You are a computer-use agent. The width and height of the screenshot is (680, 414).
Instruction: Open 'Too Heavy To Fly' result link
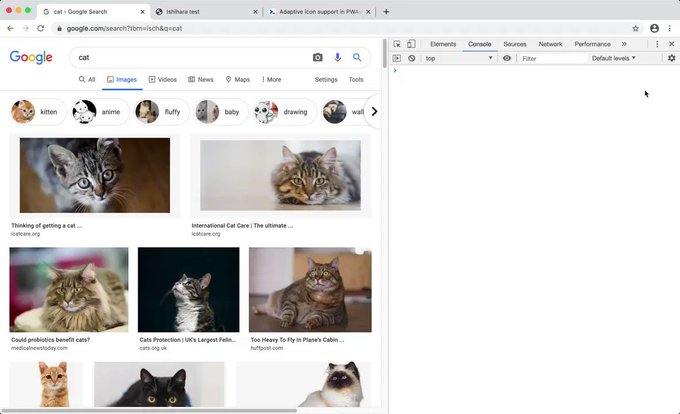(297, 340)
